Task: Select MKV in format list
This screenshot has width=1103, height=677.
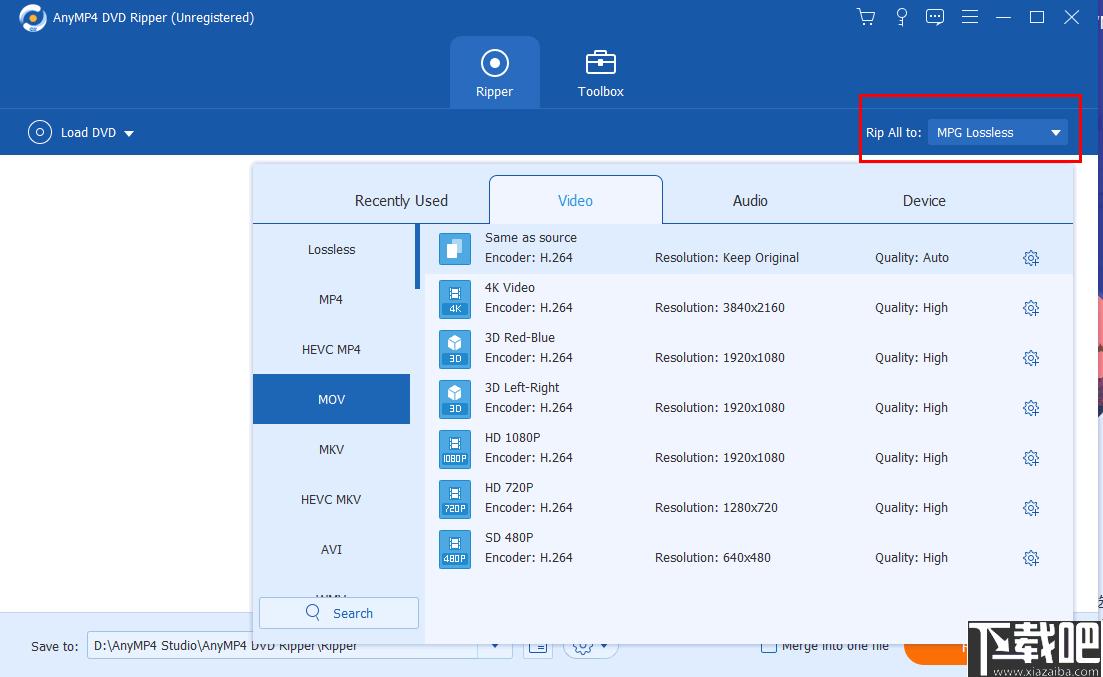Action: (x=331, y=449)
